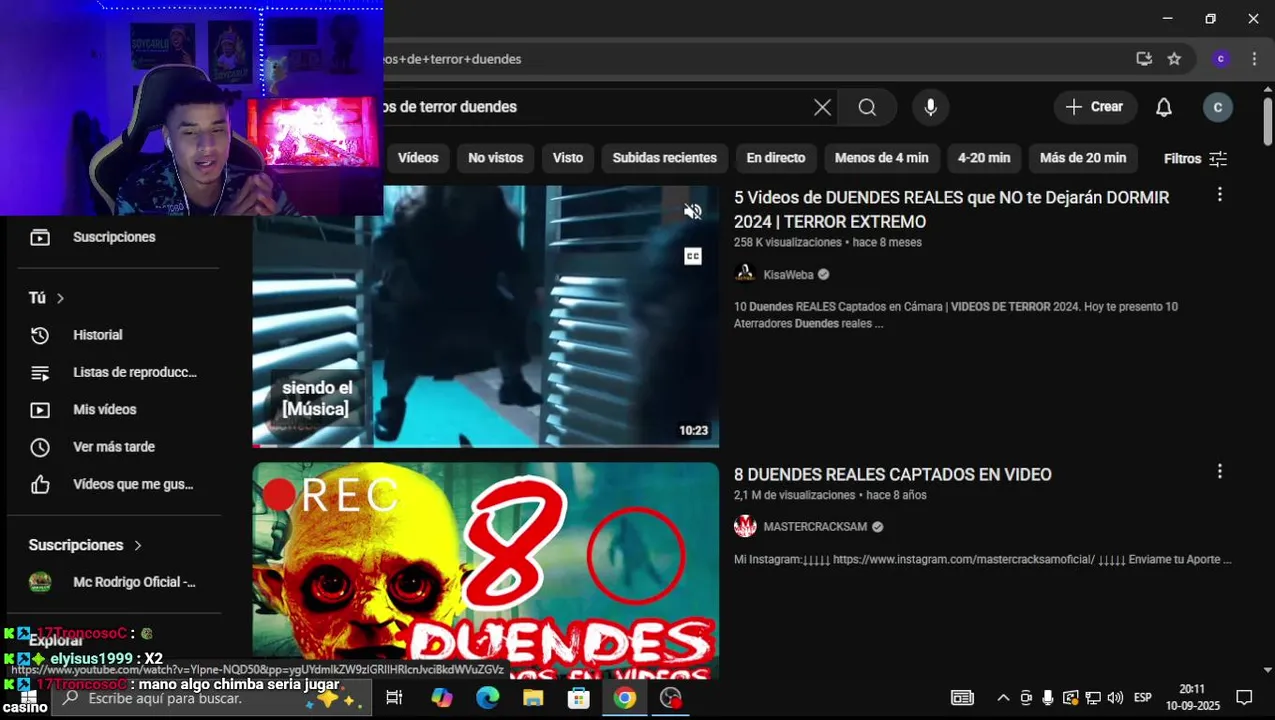Select the Subidas recientes chip

coord(665,158)
